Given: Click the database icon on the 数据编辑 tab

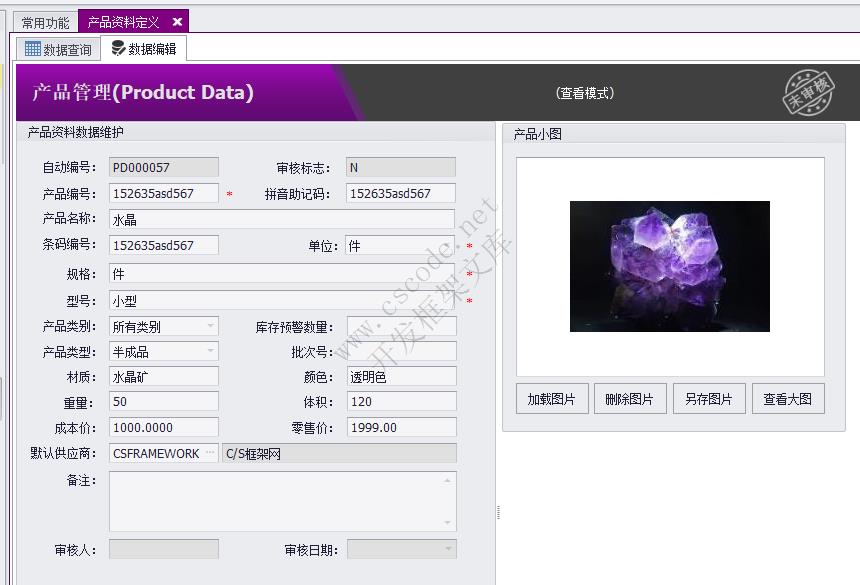Looking at the screenshot, I should pyautogui.click(x=117, y=46).
